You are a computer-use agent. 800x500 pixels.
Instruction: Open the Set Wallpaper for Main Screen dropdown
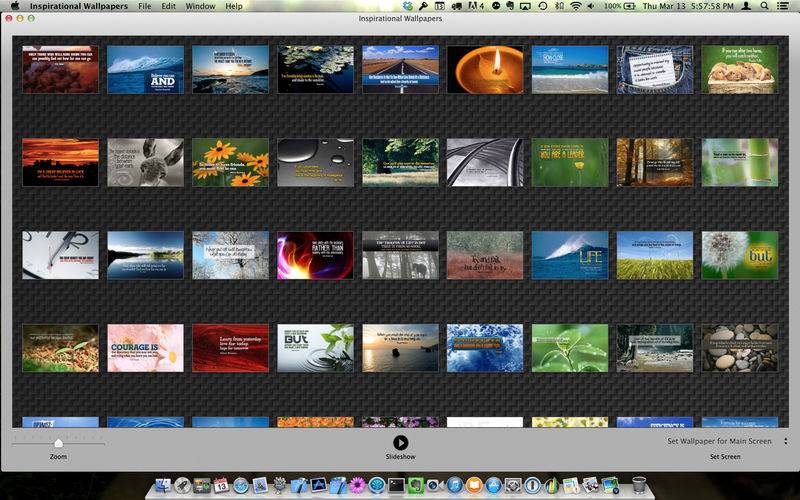pyautogui.click(x=728, y=441)
